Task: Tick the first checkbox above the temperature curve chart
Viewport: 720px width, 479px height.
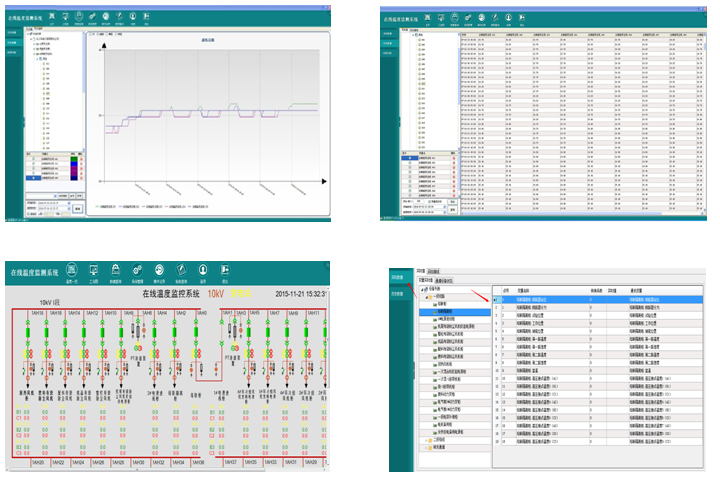Action: [x=91, y=33]
